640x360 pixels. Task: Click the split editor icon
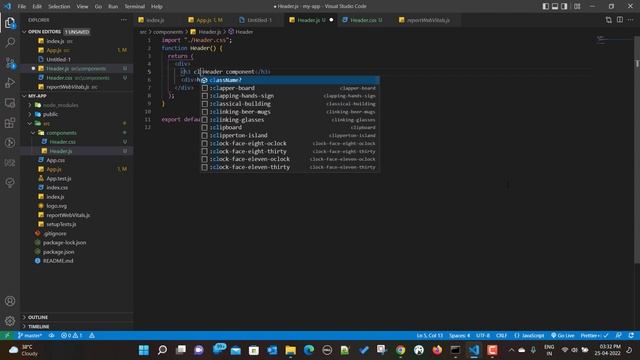click(x=620, y=20)
